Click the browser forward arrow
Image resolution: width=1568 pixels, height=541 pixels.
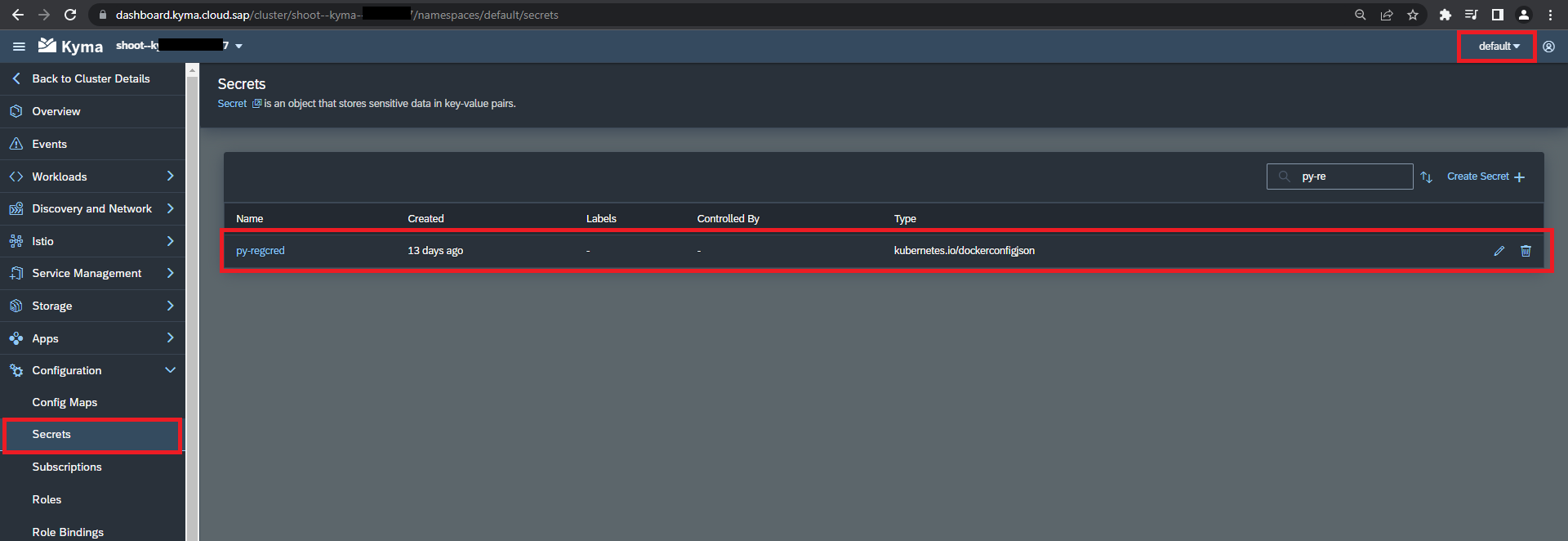coord(44,15)
